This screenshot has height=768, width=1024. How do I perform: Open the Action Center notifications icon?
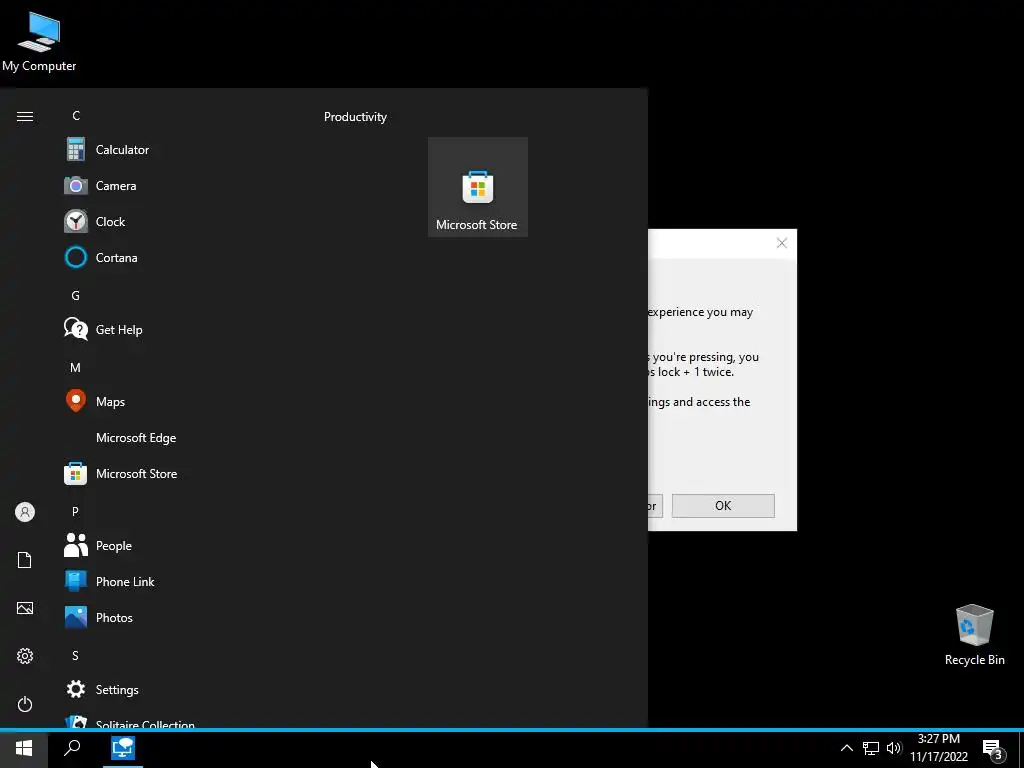click(992, 750)
